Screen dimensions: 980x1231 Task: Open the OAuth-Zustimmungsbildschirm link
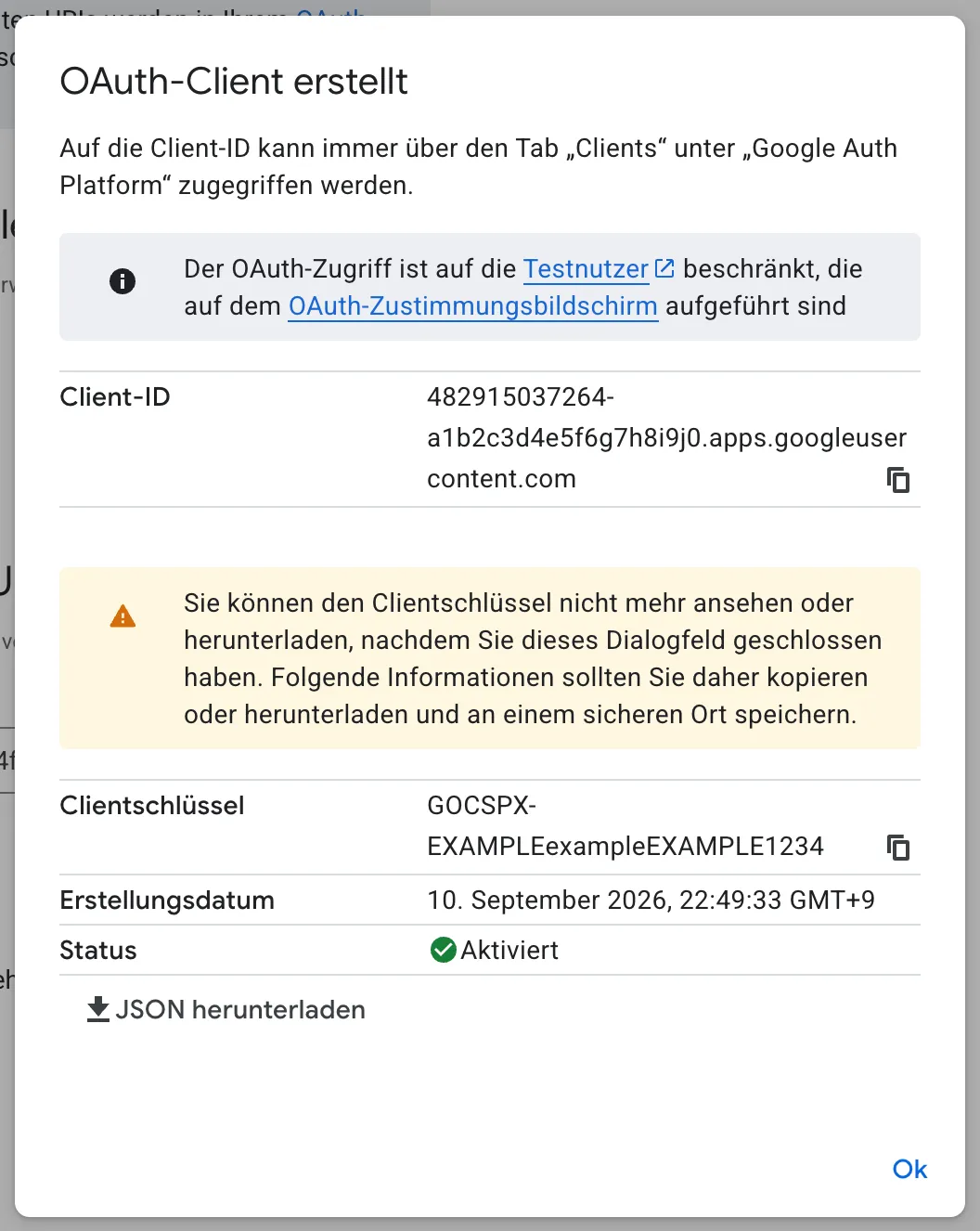pos(473,306)
